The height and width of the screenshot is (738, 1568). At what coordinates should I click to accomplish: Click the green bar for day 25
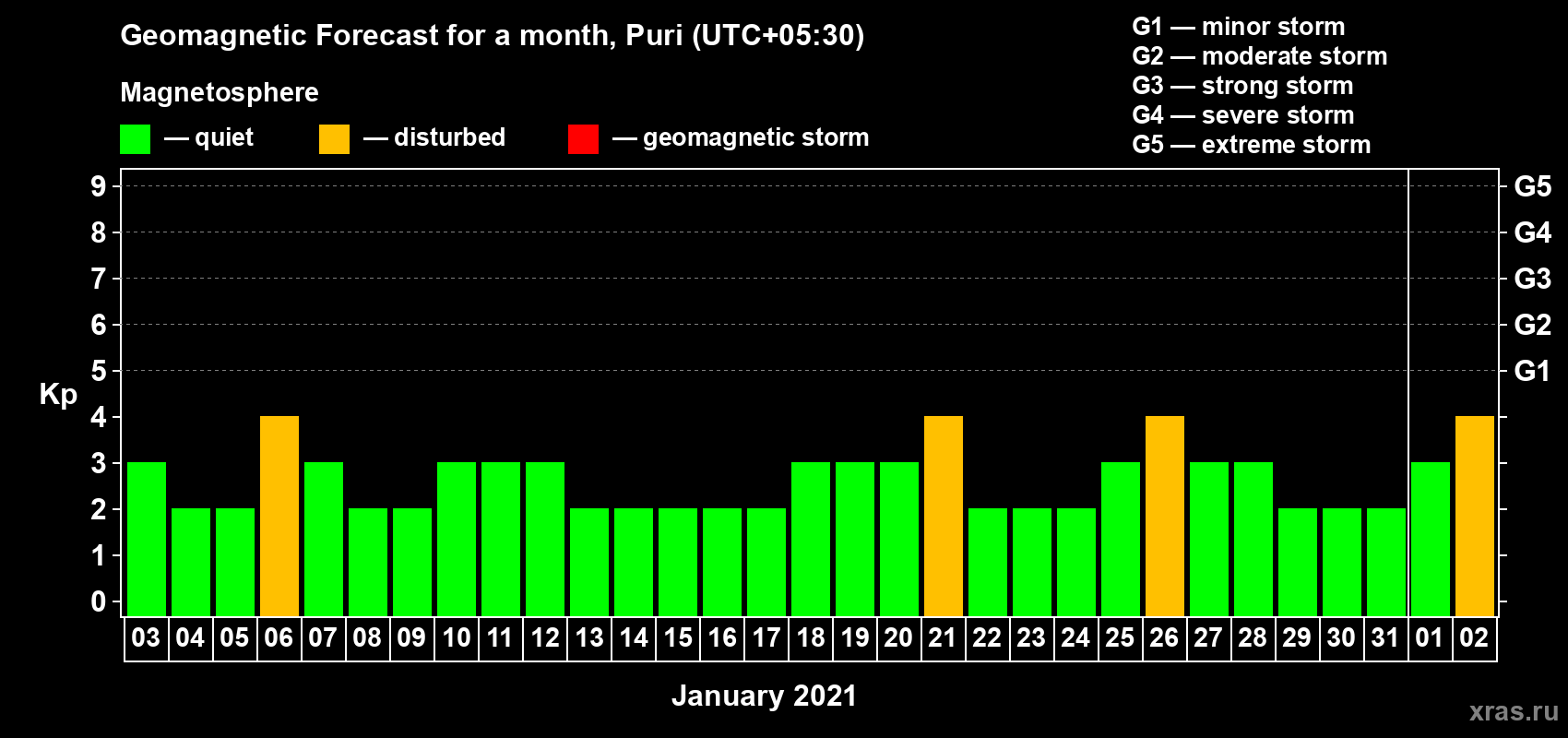(1121, 540)
